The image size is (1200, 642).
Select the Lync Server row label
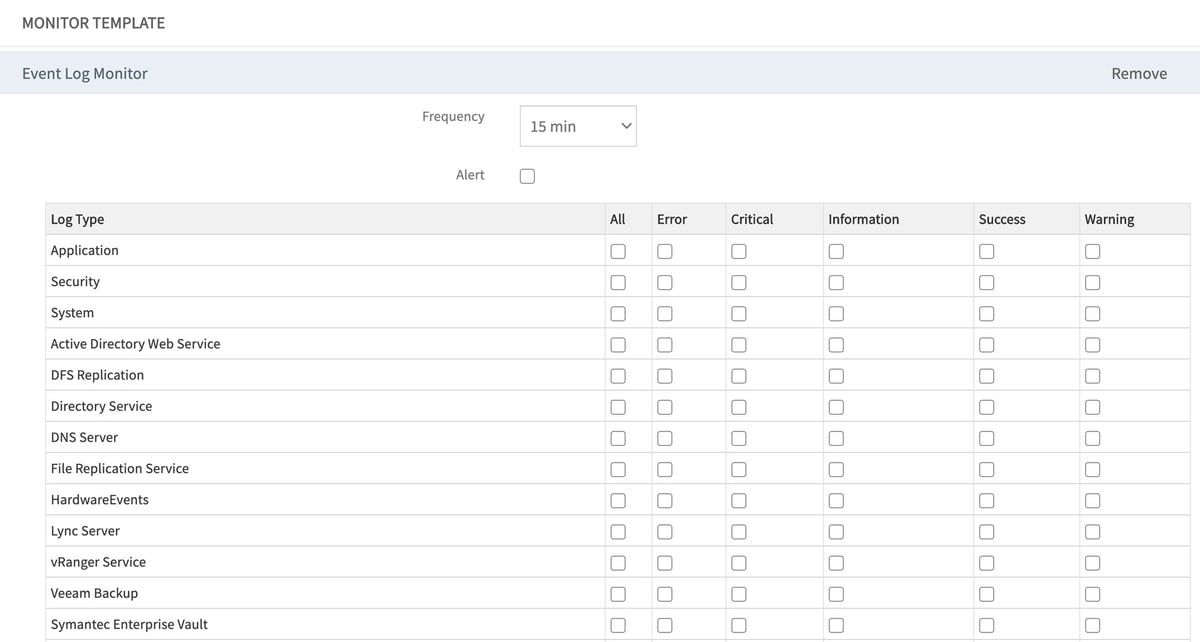pyautogui.click(x=85, y=530)
